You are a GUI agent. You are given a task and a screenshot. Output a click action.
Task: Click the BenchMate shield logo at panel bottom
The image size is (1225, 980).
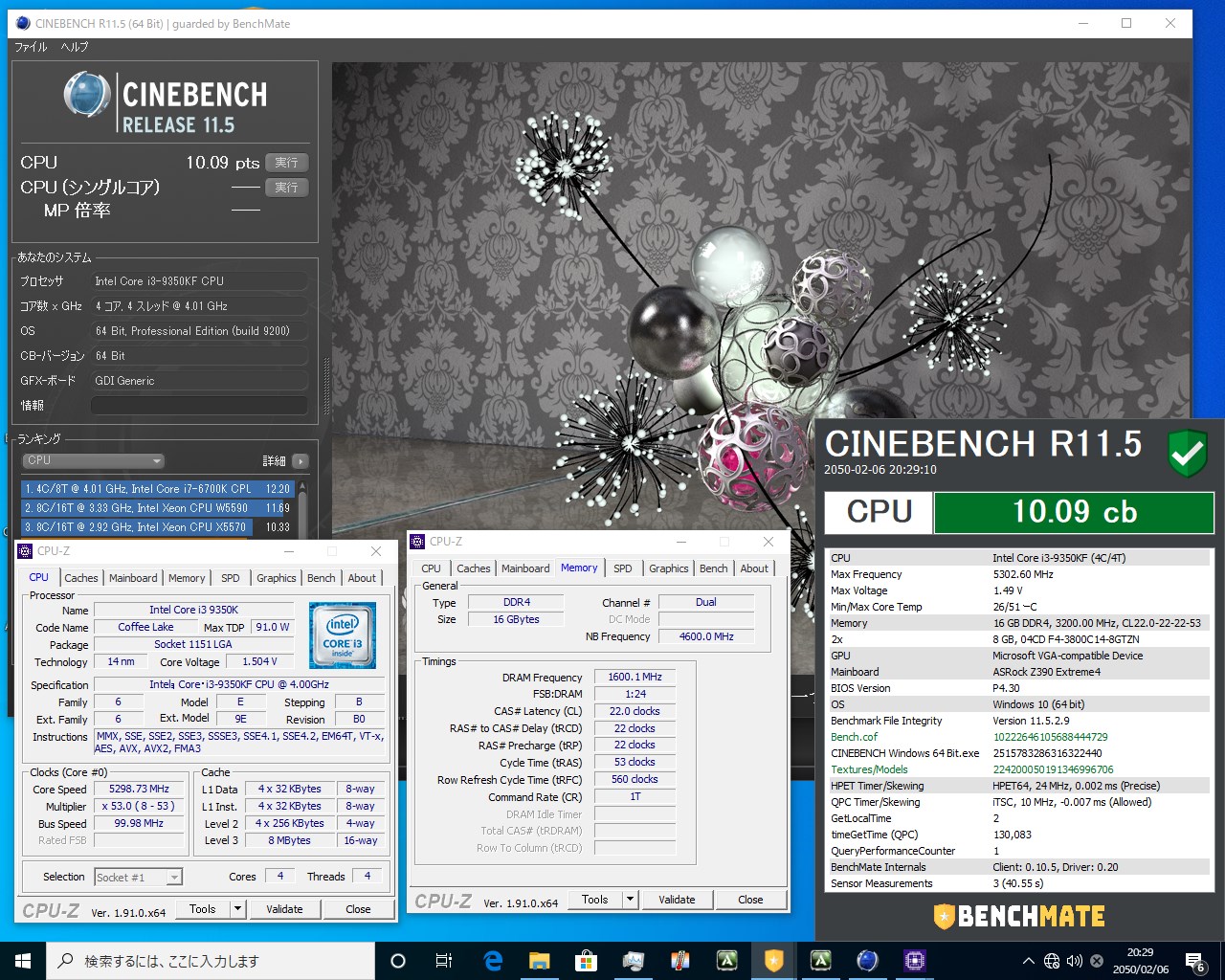[945, 916]
